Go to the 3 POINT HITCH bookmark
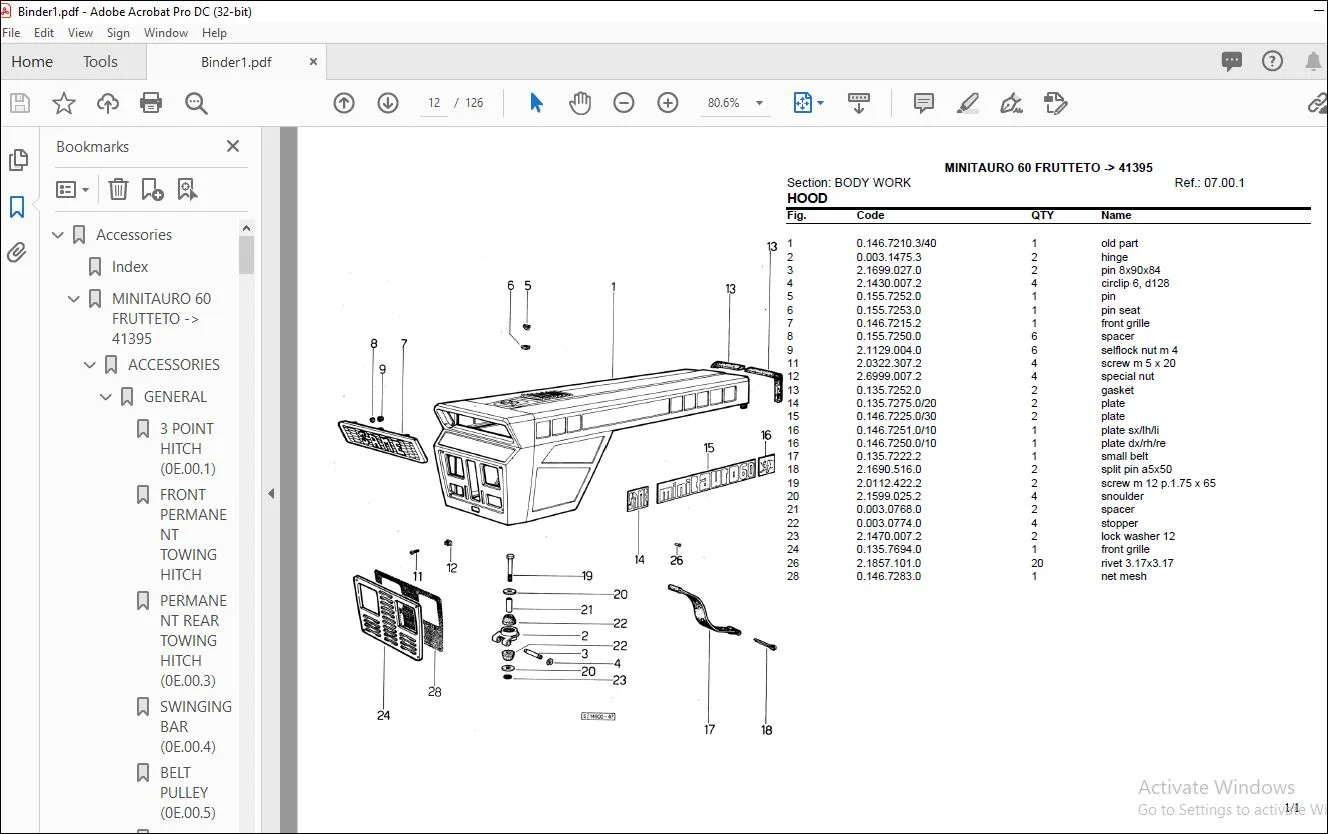 coord(188,449)
